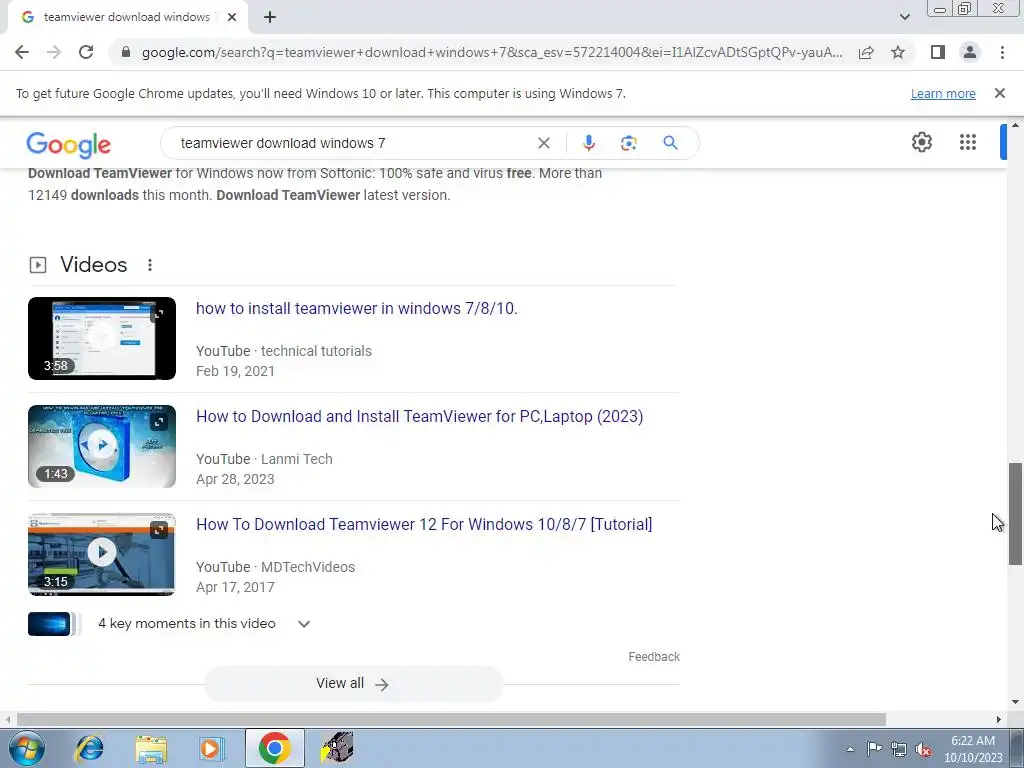
Task: Open the tab search dropdown chevron
Action: coord(904,17)
